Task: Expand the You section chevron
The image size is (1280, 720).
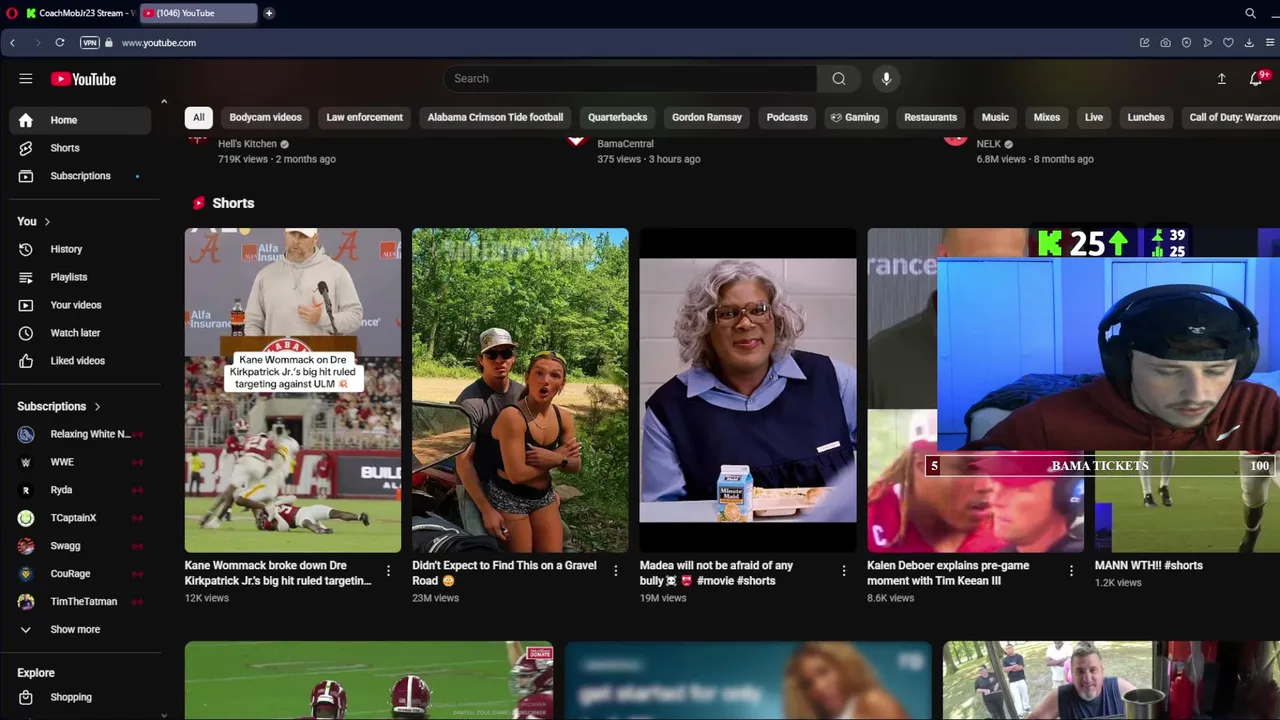Action: coord(47,222)
